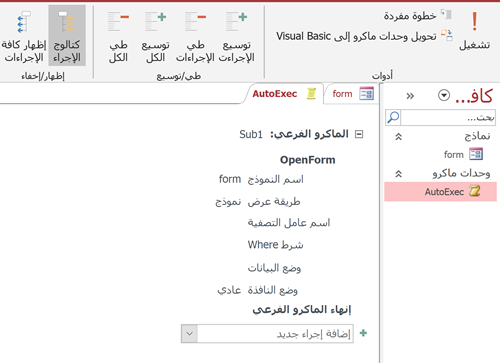Click Collapse Actions (طي الإجراءات) icon

[x=195, y=21]
